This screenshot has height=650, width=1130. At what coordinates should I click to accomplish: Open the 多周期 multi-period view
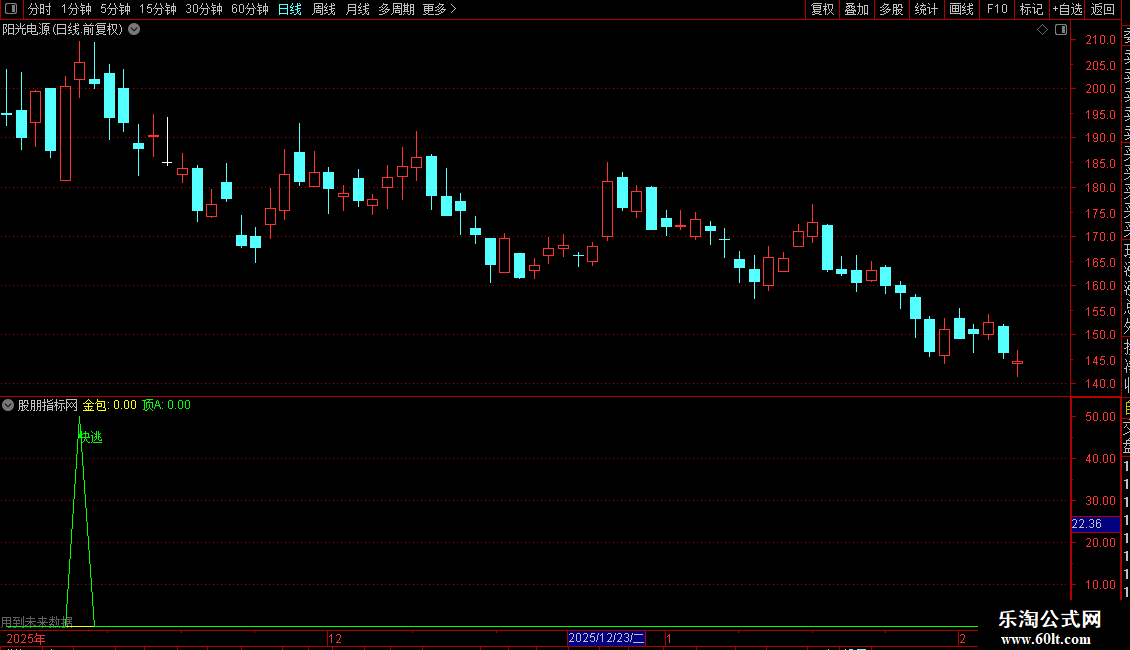click(396, 9)
